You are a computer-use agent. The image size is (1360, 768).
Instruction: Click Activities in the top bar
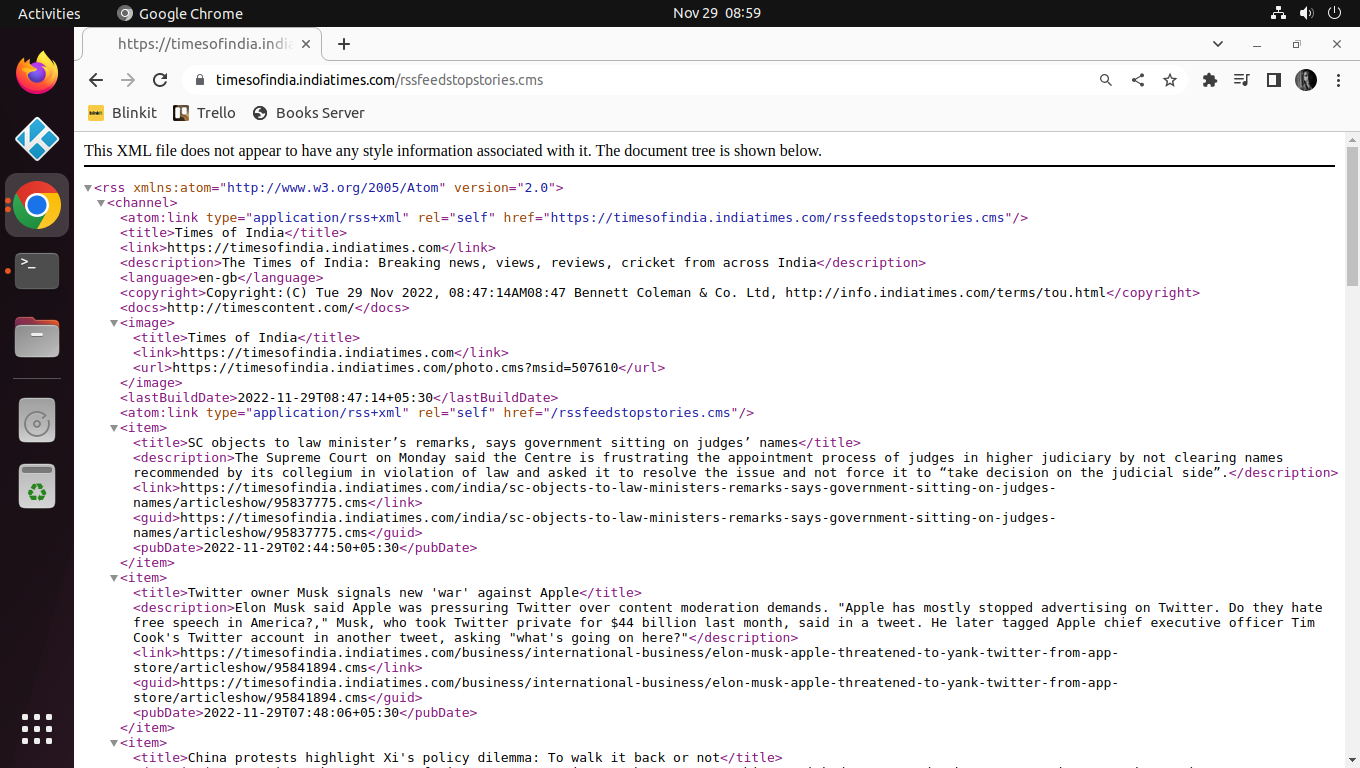click(49, 13)
